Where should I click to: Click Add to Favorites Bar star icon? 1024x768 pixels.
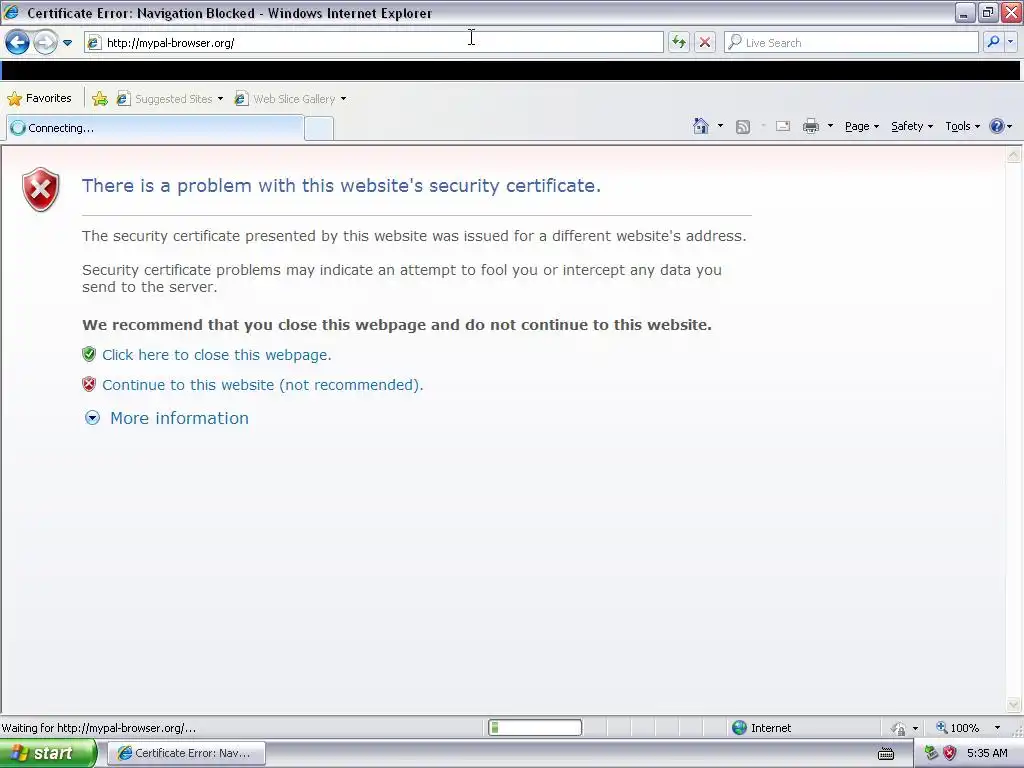coord(100,99)
